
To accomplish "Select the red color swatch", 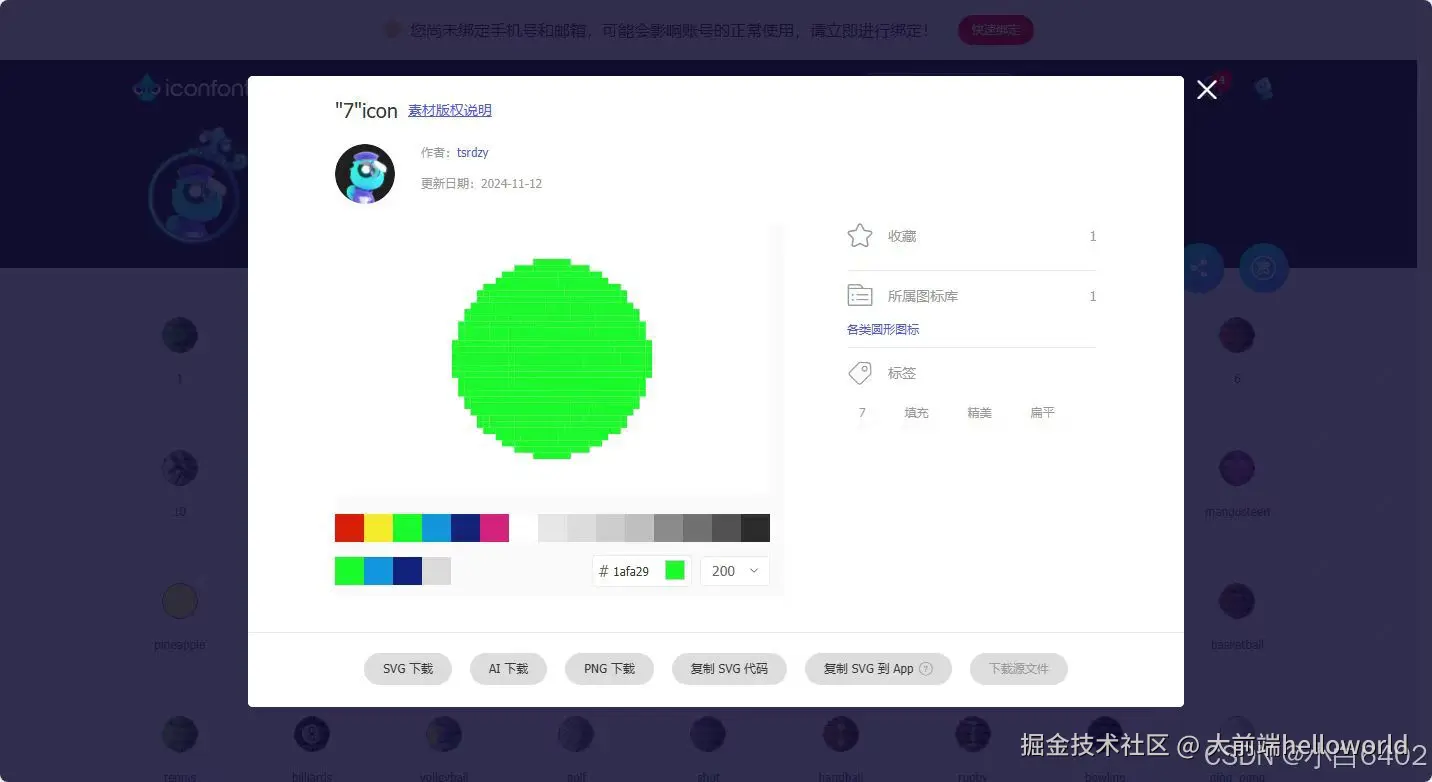I will 349,527.
